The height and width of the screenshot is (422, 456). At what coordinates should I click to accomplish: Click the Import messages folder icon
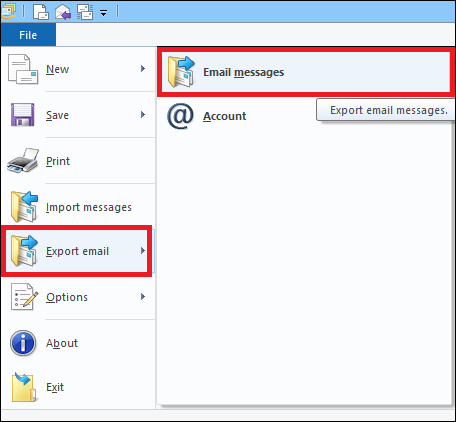click(24, 207)
